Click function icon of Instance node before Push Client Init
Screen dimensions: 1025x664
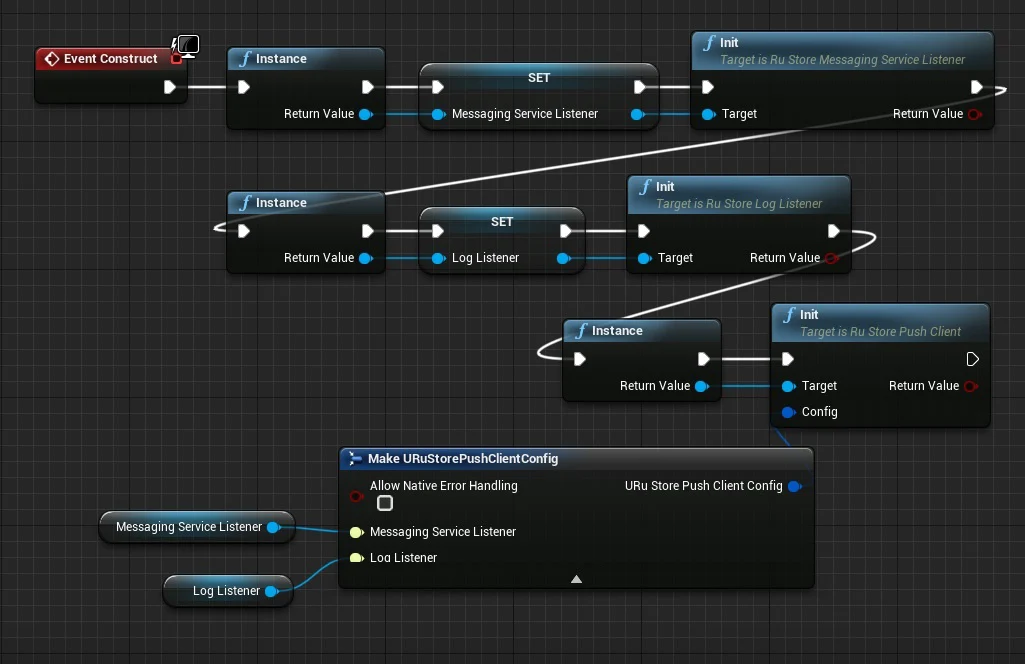(581, 331)
